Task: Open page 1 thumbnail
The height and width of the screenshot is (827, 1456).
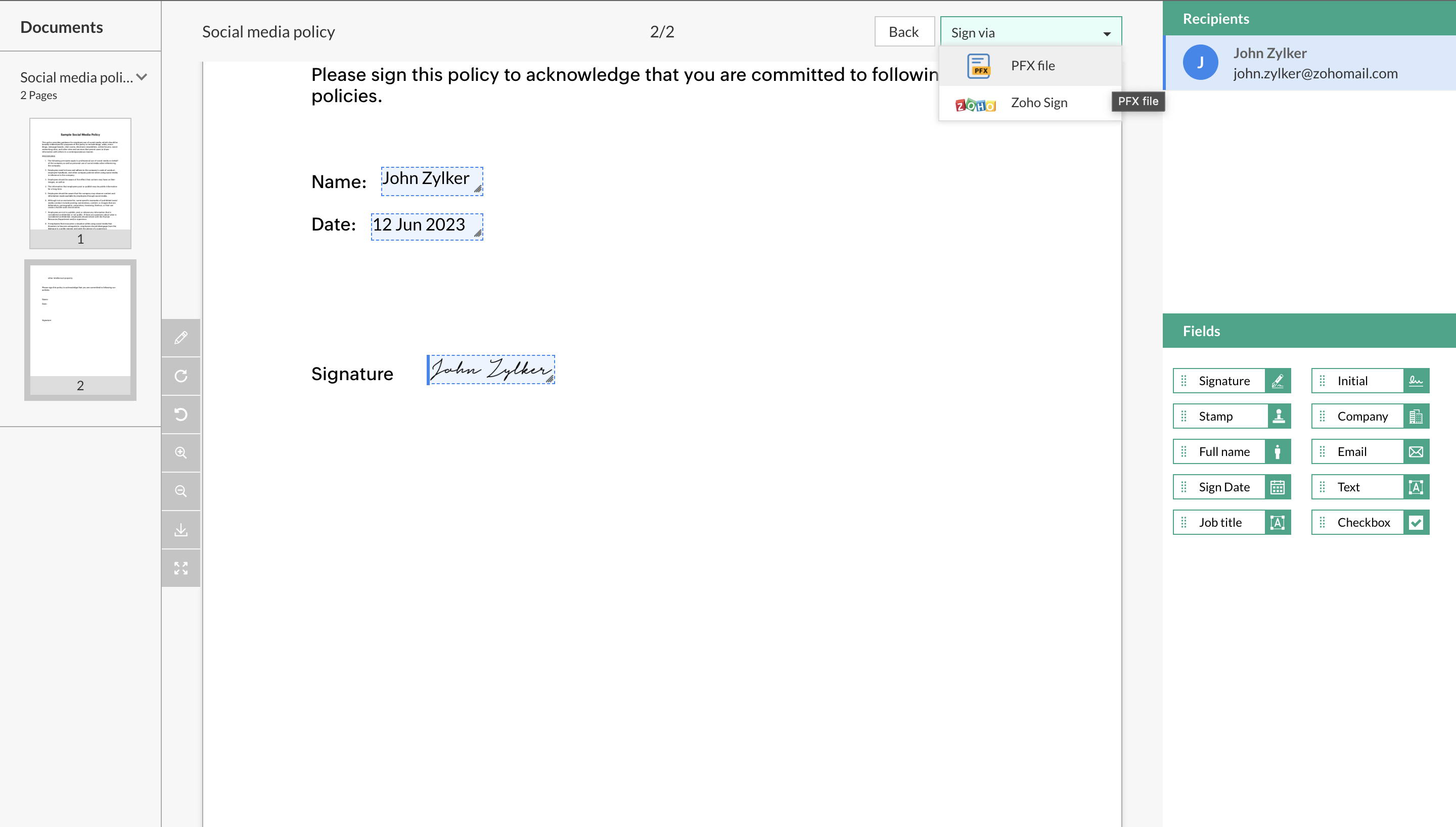Action: pos(80,183)
